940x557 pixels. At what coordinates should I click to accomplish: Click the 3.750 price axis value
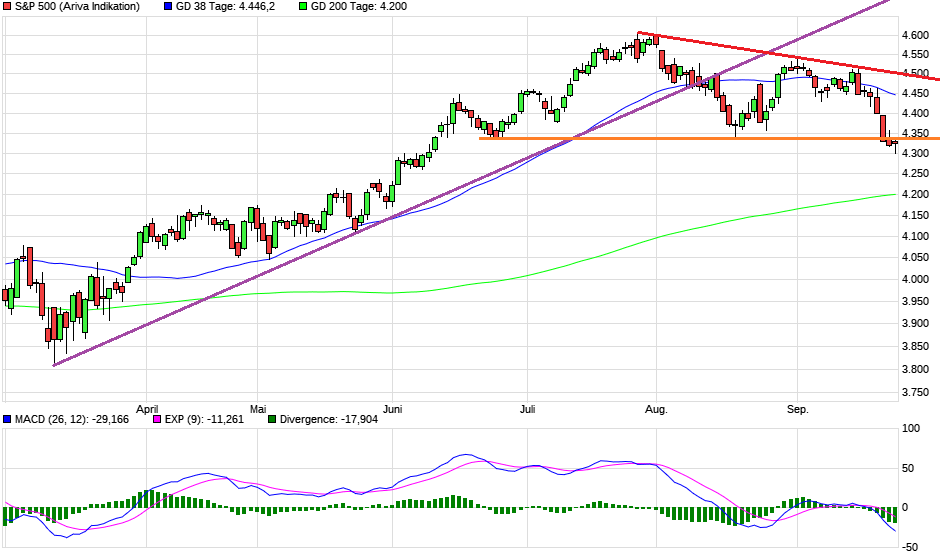pos(915,393)
